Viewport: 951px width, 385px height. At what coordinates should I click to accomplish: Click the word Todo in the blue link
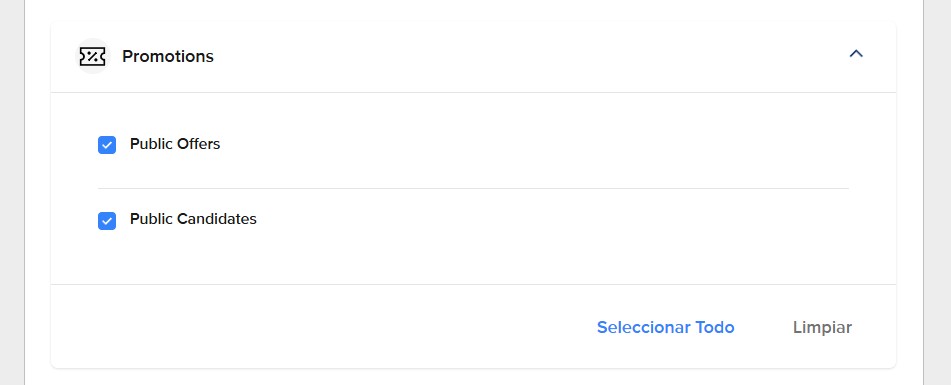click(x=714, y=327)
